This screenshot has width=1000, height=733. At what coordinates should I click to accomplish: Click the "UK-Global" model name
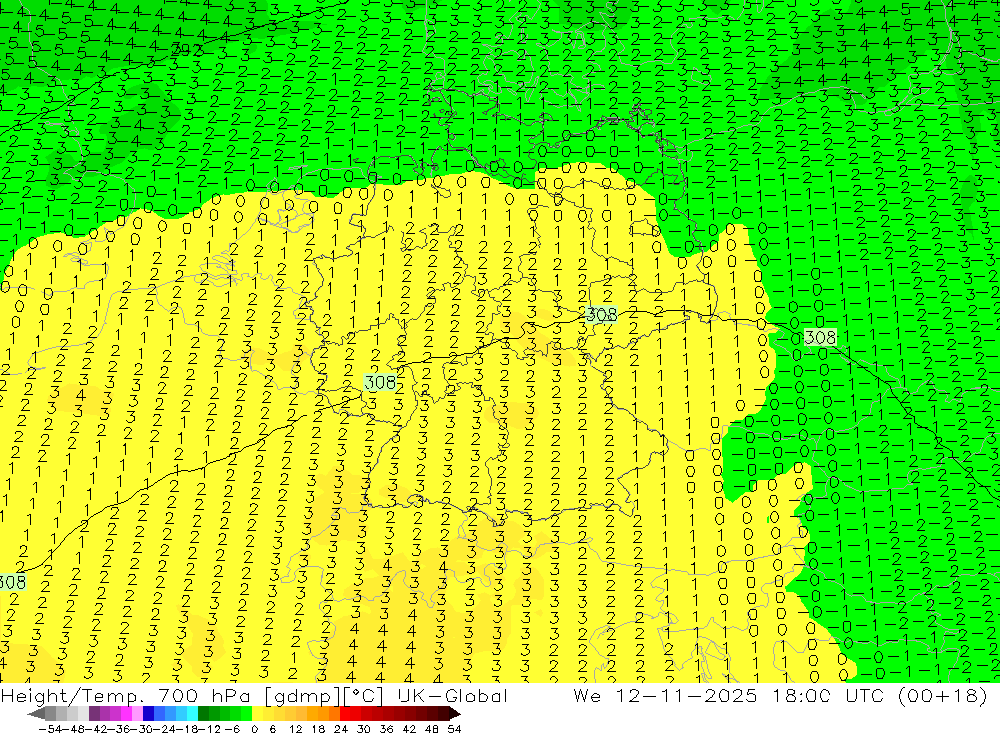[453, 695]
